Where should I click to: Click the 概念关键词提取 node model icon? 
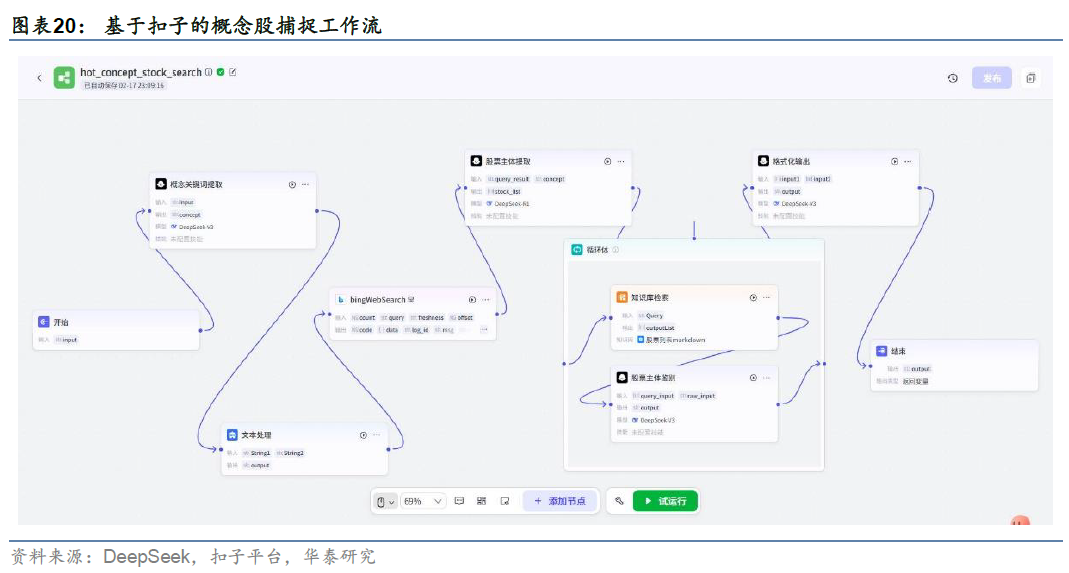pyautogui.click(x=161, y=184)
